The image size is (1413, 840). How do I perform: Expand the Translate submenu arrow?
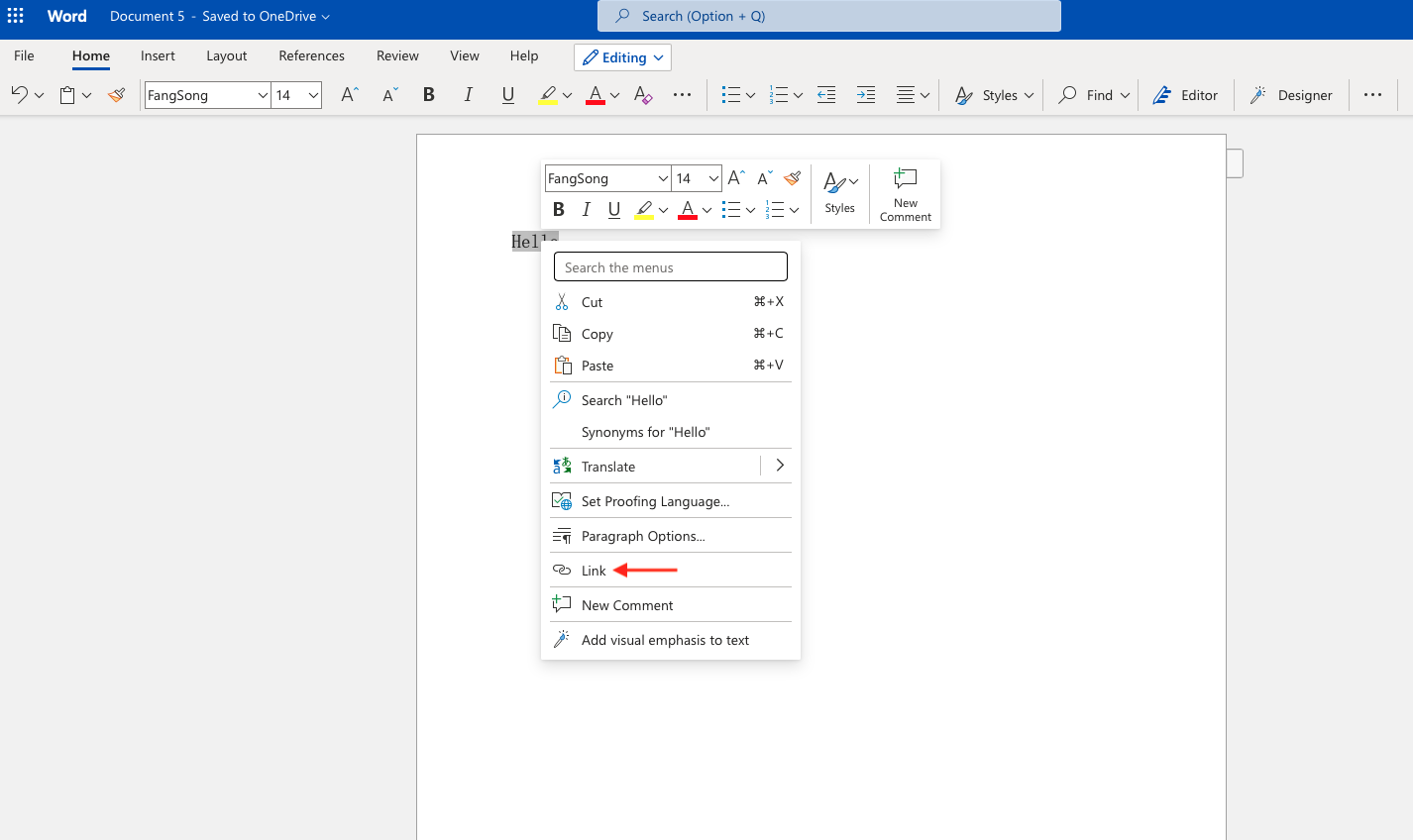pos(779,466)
